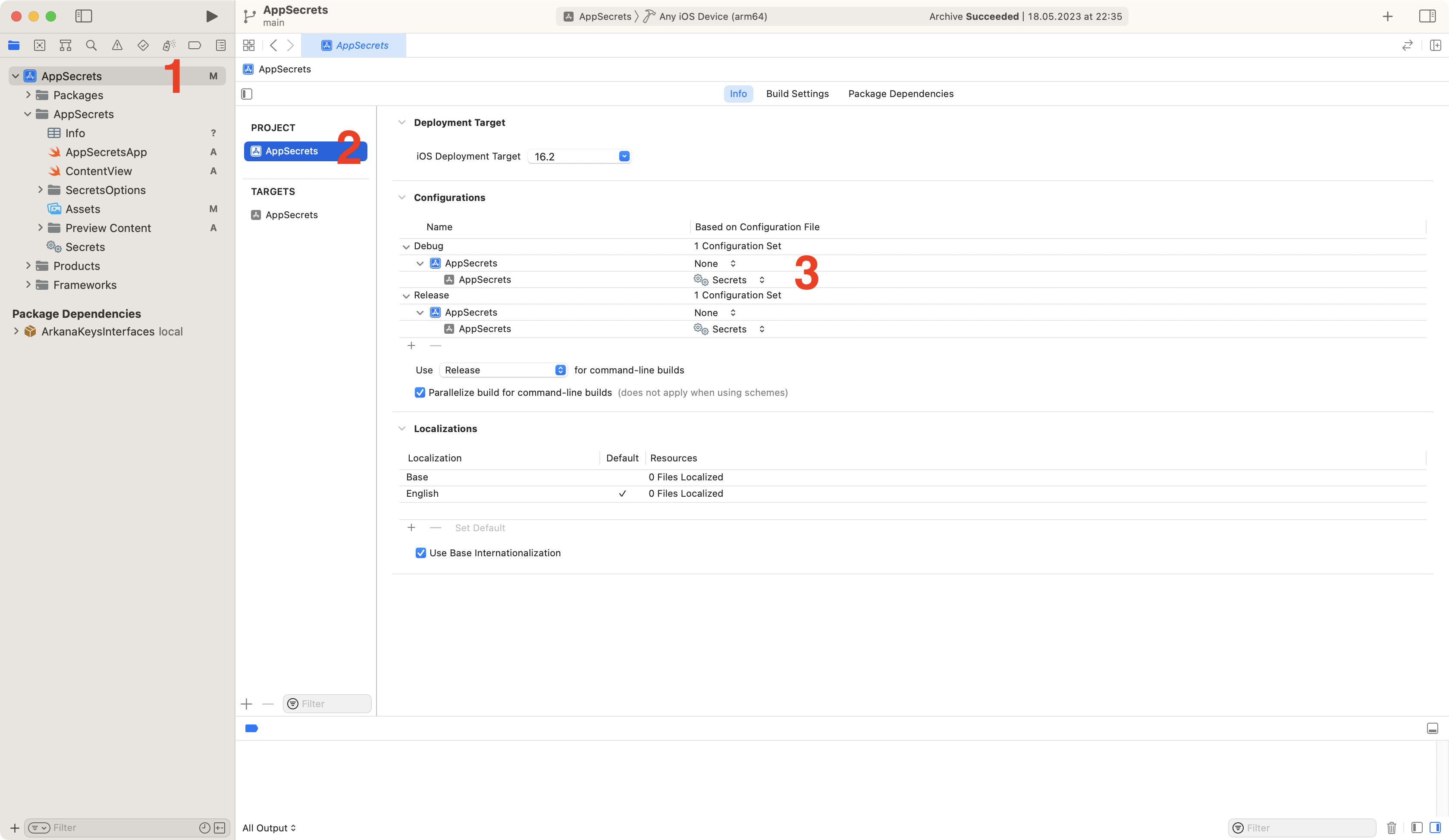The width and height of the screenshot is (1449, 840).
Task: Toggle the variables view pane icon
Action: point(1417,828)
